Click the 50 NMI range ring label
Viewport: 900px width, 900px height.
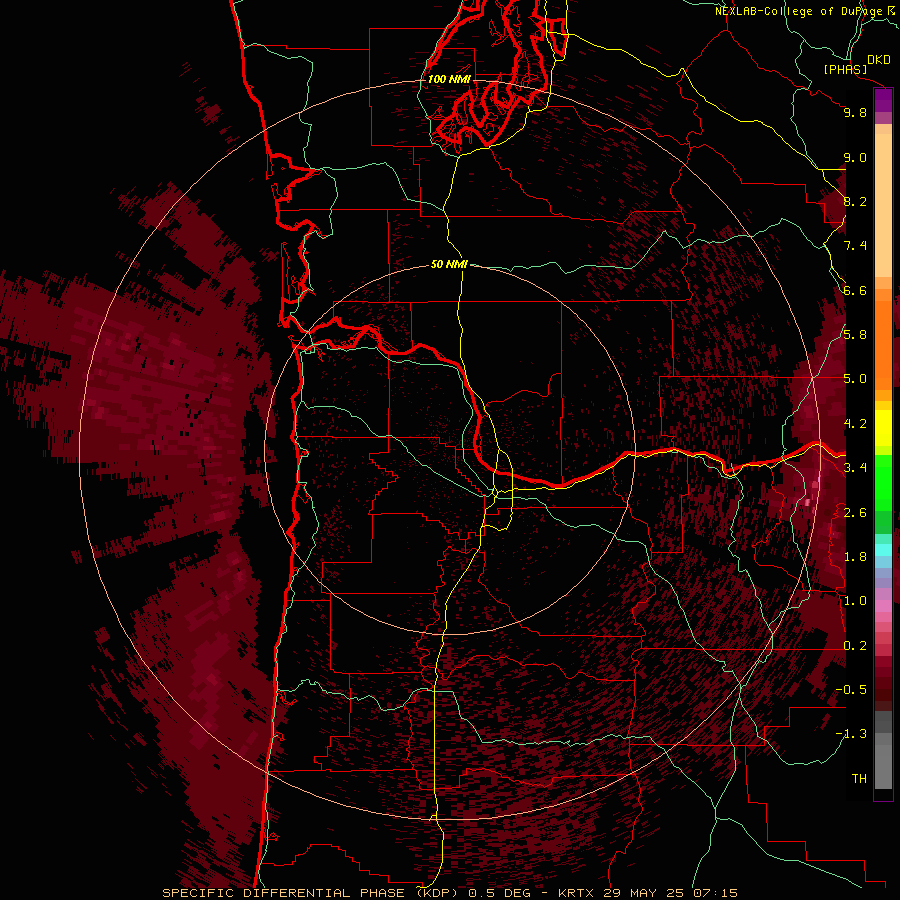click(449, 265)
